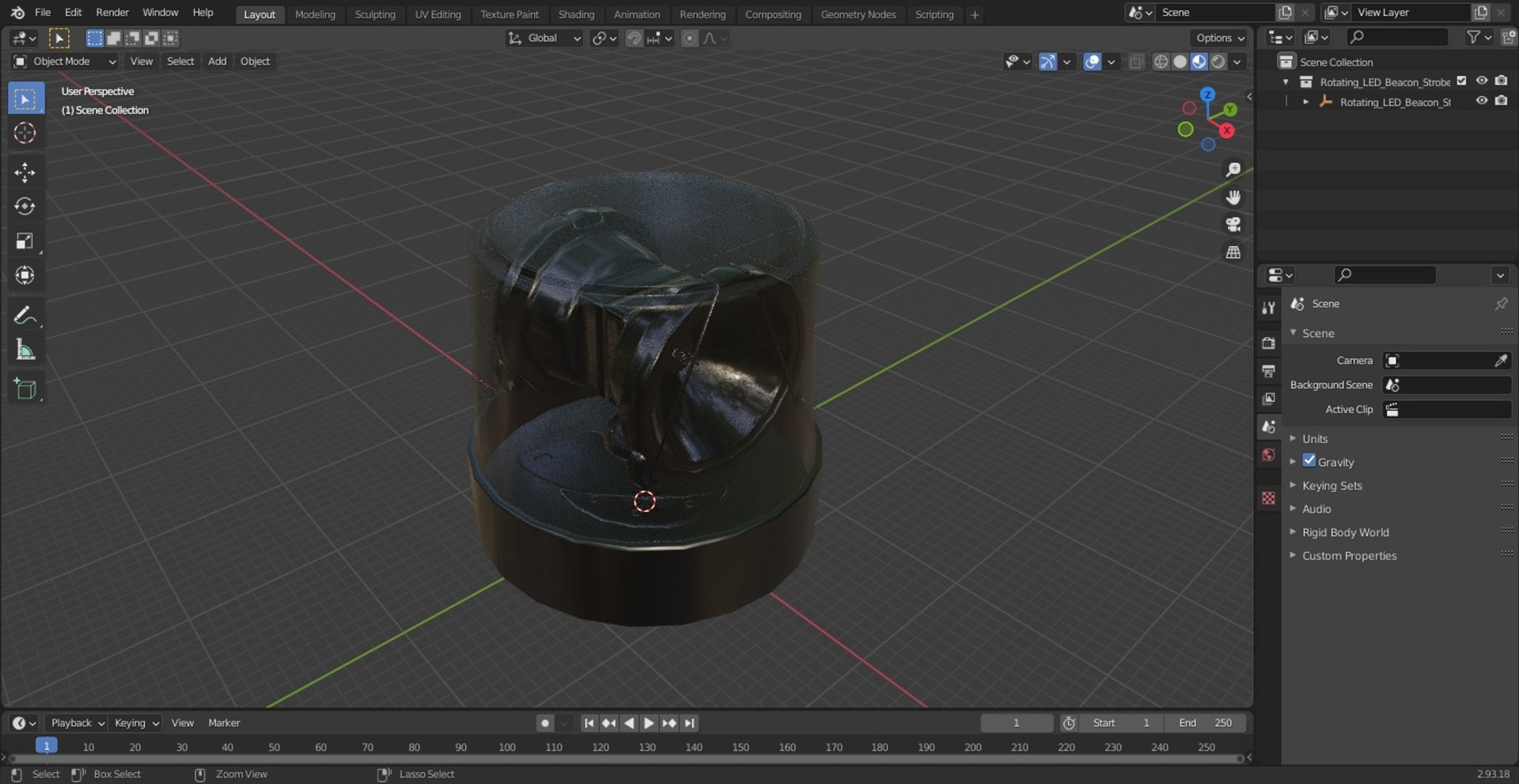Open the Options dropdown
Screen dimensions: 1519x784
1219,38
